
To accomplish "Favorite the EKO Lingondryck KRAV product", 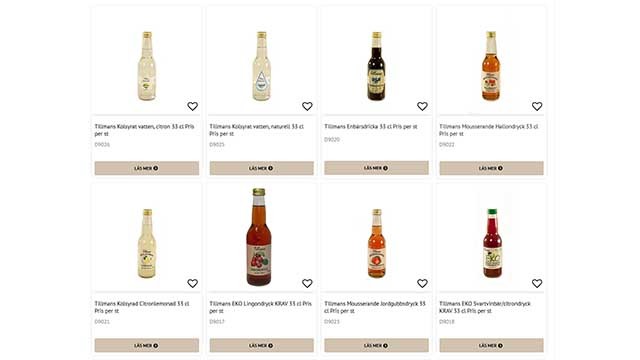I will (x=307, y=283).
